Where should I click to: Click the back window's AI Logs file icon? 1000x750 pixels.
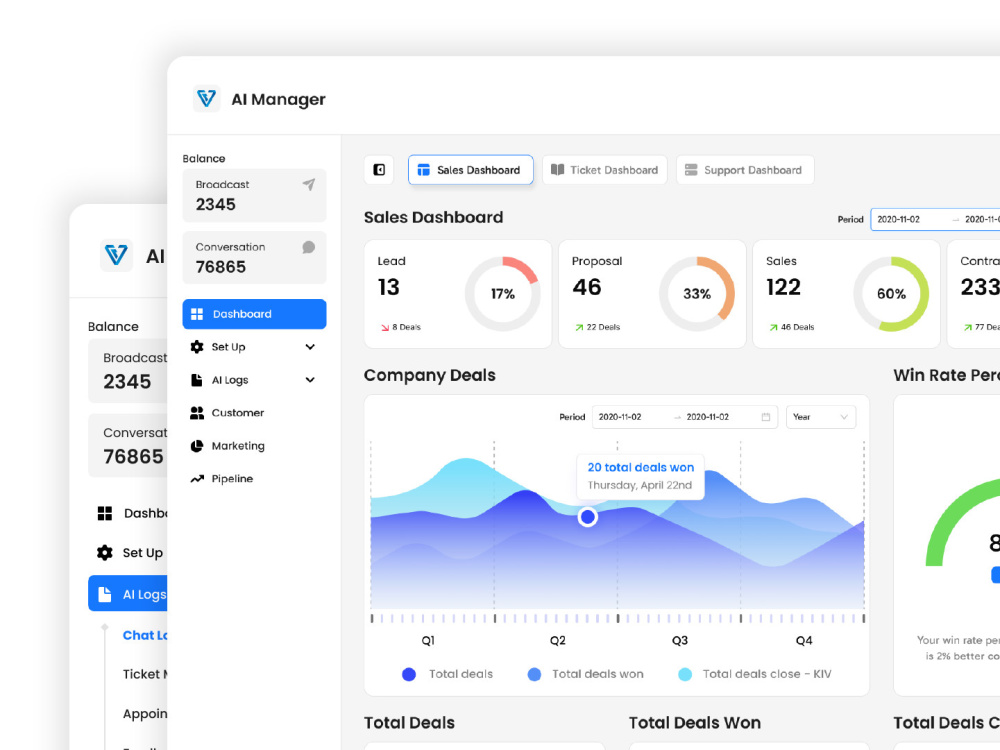(105, 594)
